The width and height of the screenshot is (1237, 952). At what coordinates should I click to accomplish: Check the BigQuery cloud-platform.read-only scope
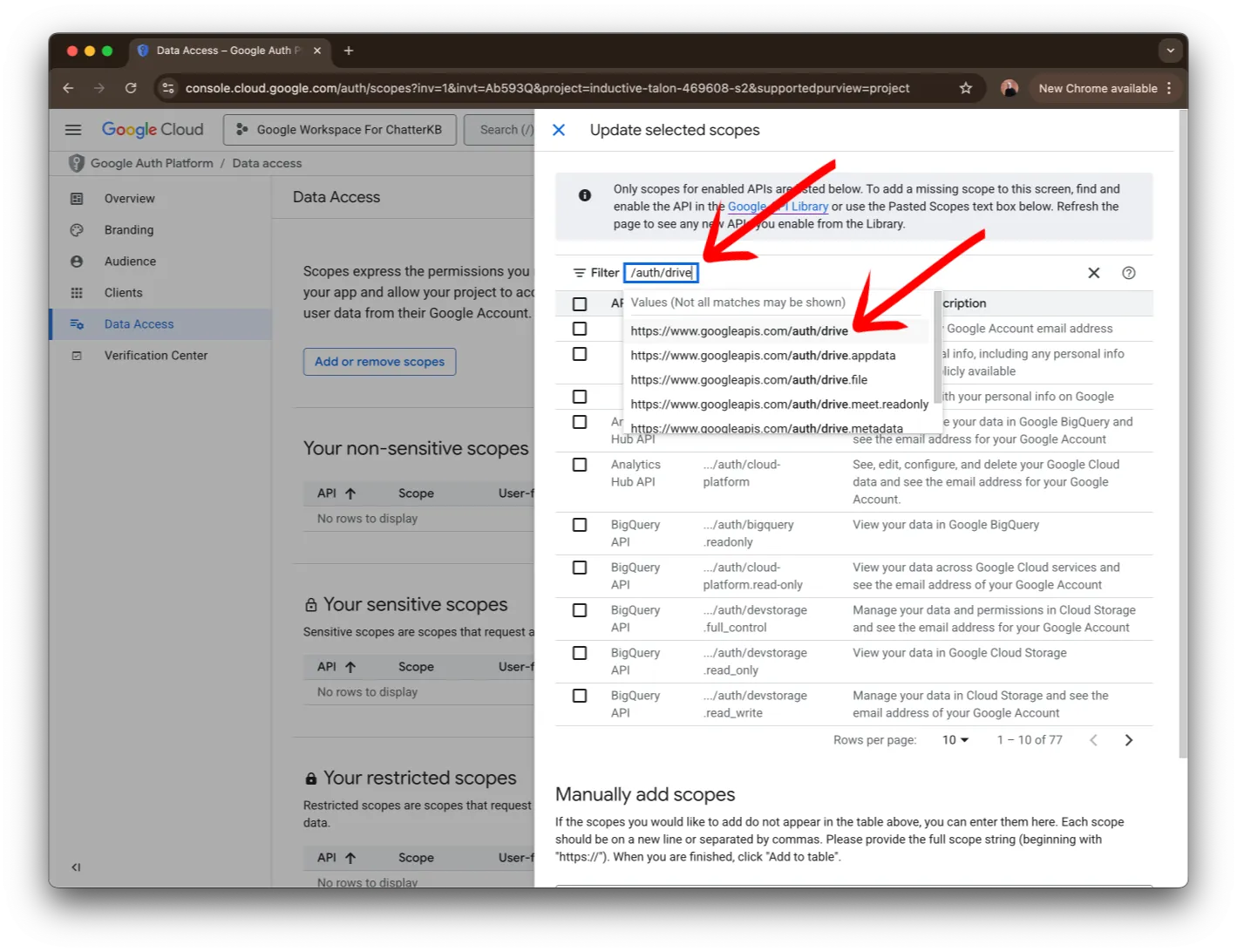click(580, 568)
